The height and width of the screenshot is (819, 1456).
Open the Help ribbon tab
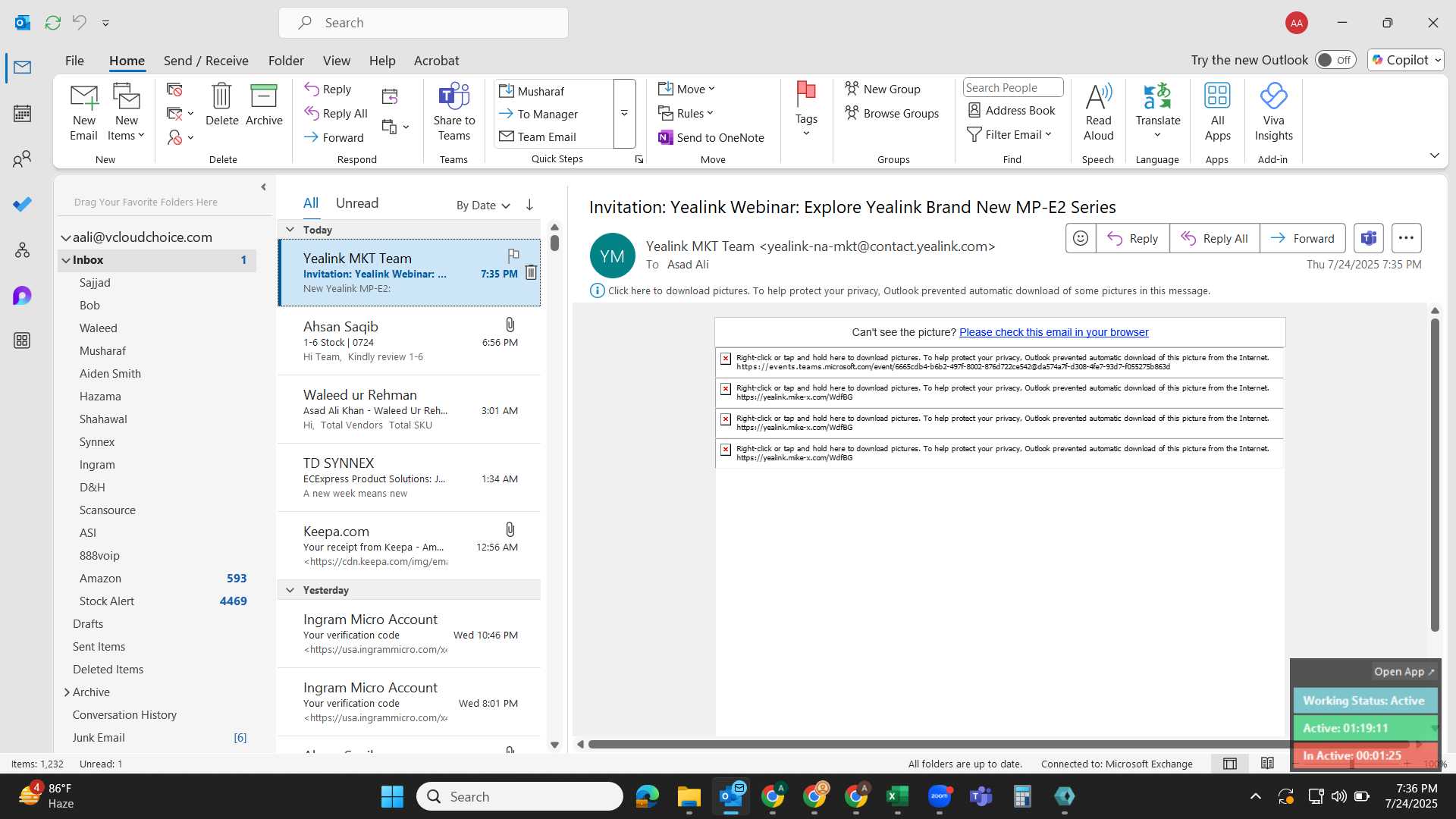[x=382, y=61]
